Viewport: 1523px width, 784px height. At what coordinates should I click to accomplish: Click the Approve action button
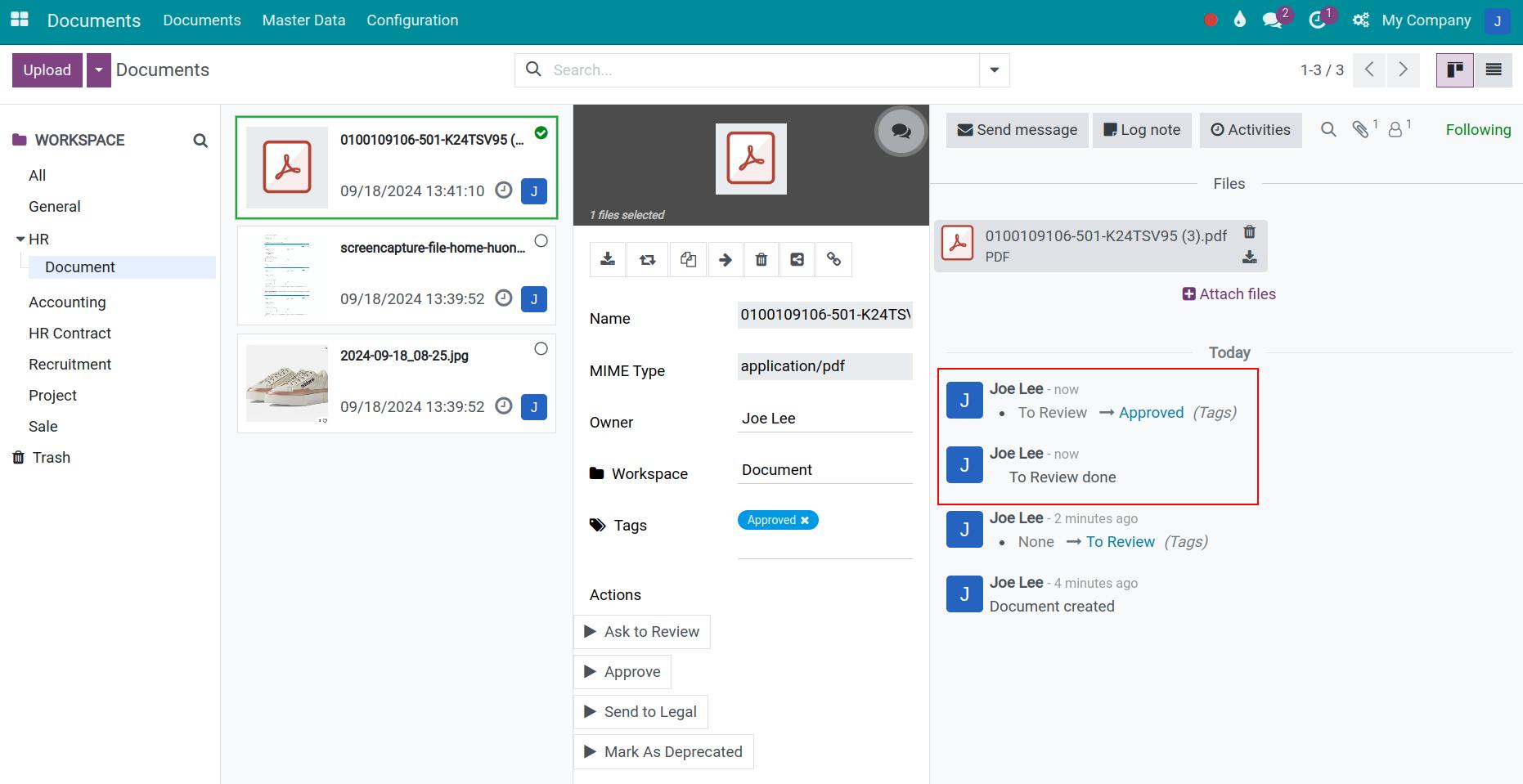coord(622,672)
